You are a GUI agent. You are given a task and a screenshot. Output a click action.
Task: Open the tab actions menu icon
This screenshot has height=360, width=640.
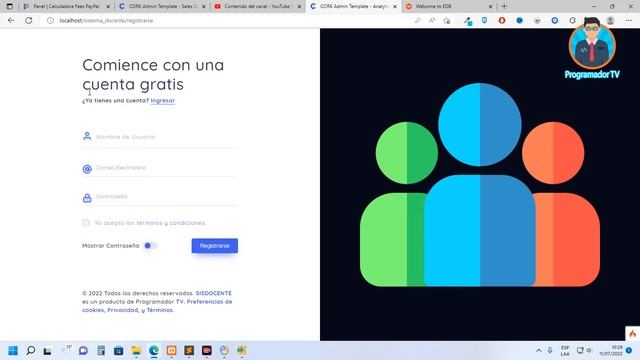pyautogui.click(x=10, y=6)
